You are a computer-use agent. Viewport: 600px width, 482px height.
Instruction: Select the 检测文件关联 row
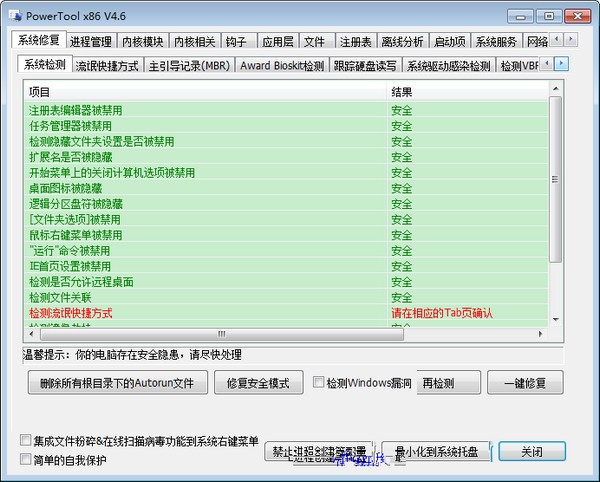tap(286, 297)
